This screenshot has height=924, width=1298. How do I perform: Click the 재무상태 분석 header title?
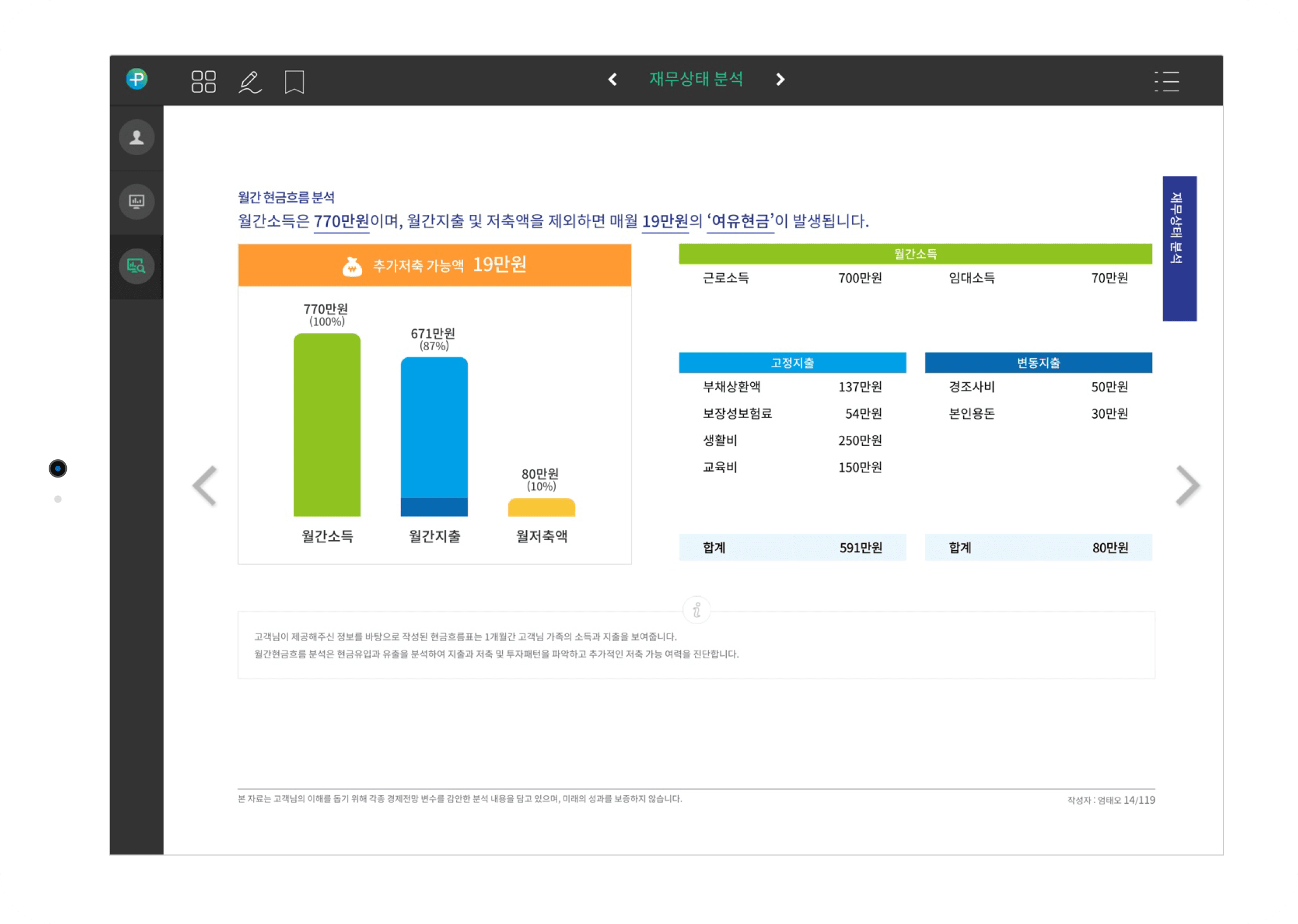click(x=696, y=79)
